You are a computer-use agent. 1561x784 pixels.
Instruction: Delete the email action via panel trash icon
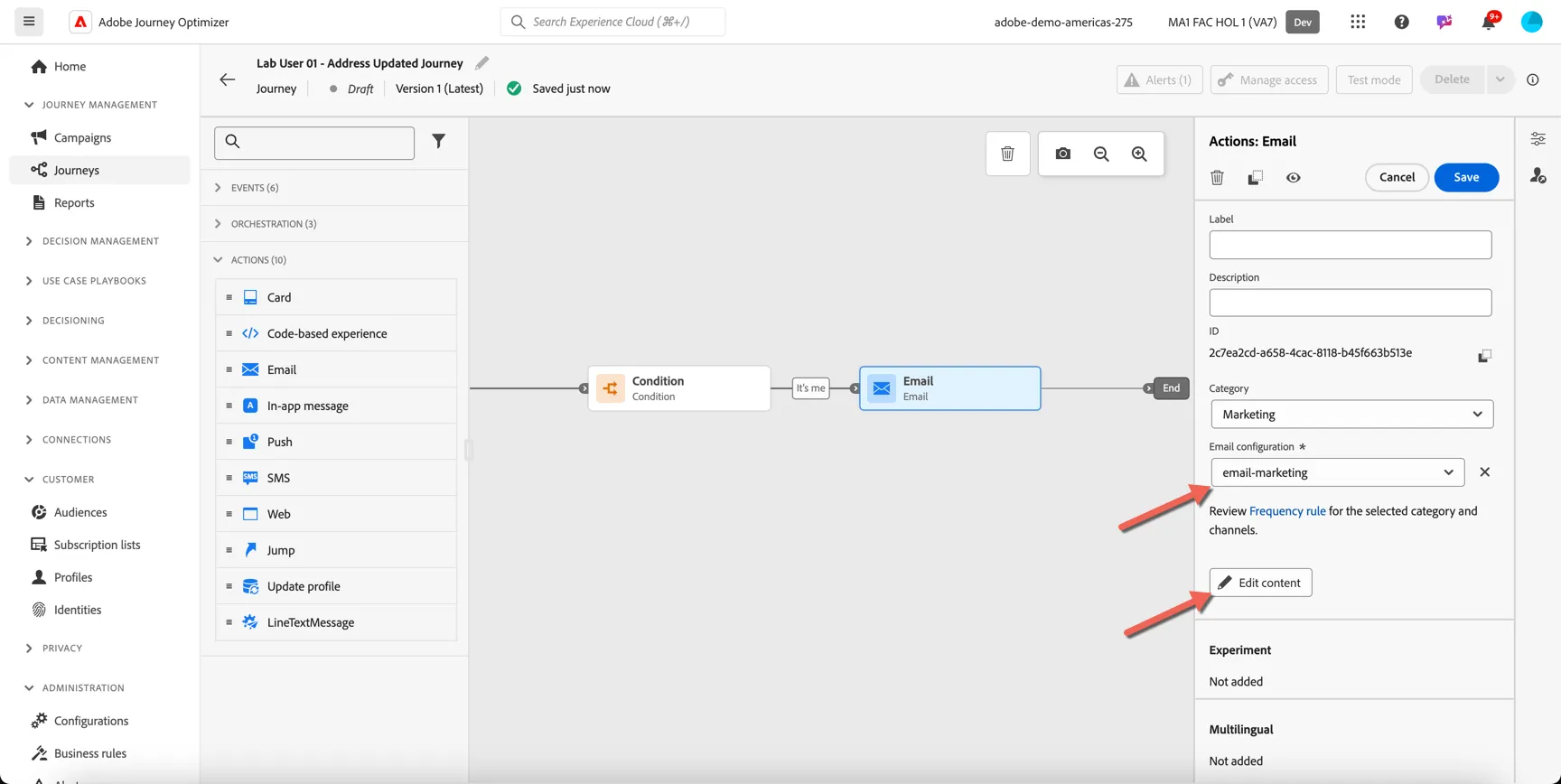pyautogui.click(x=1217, y=178)
